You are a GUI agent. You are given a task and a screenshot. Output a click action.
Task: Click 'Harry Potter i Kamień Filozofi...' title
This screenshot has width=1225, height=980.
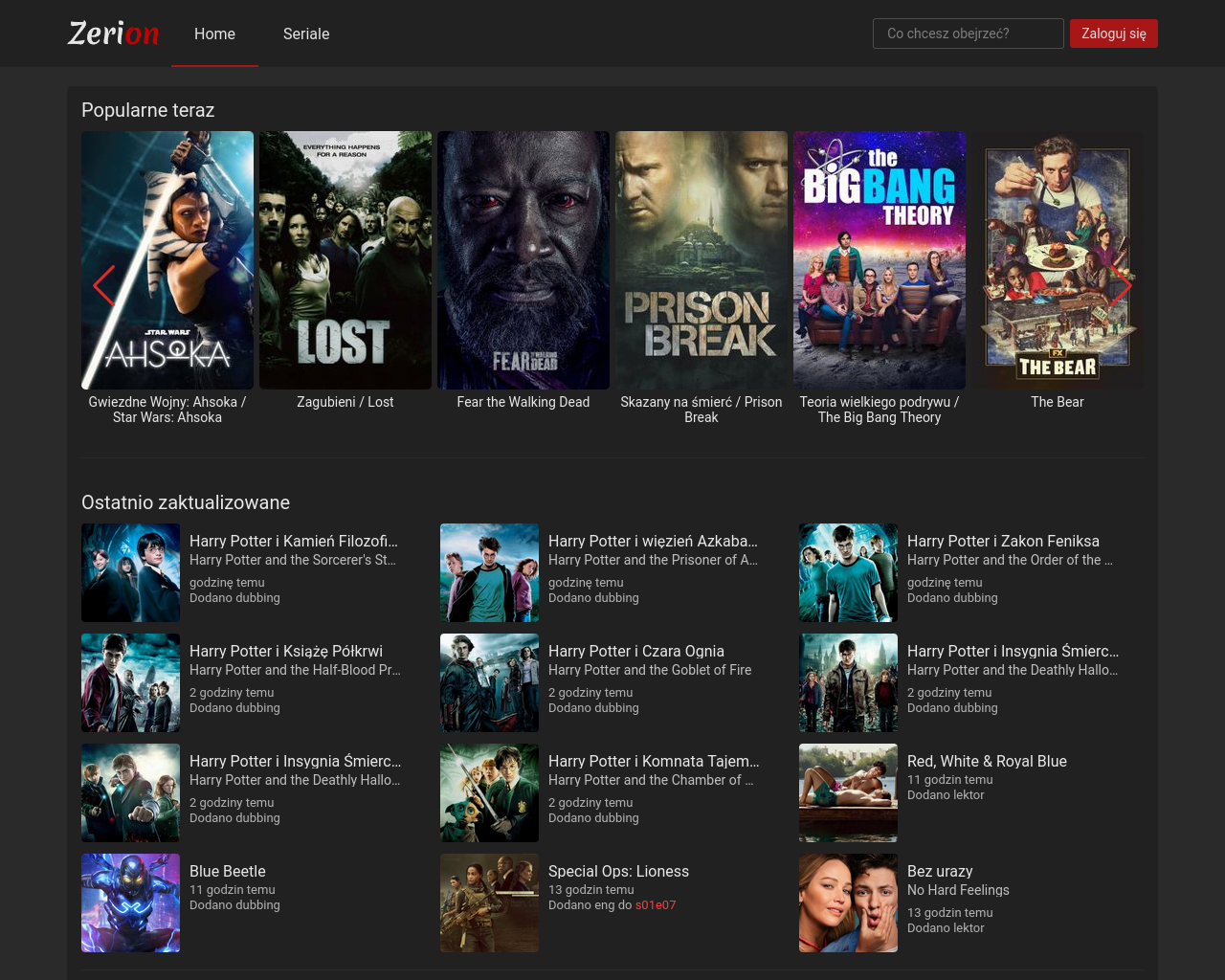[294, 541]
